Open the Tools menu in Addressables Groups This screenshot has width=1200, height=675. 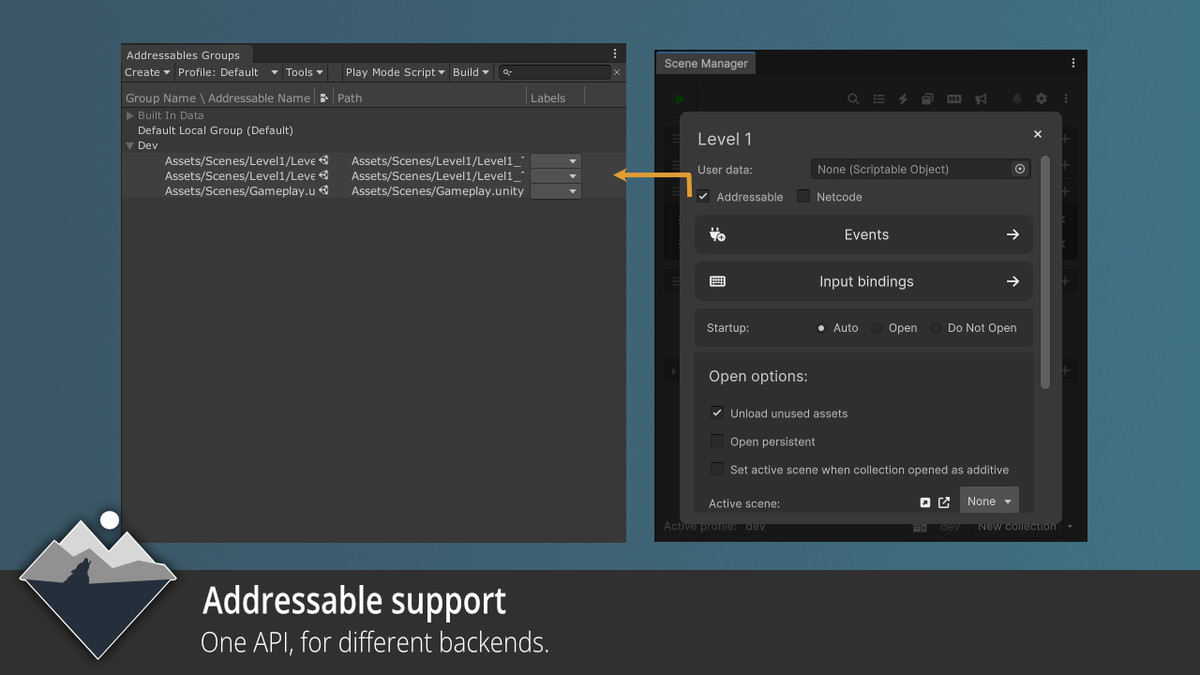point(304,72)
